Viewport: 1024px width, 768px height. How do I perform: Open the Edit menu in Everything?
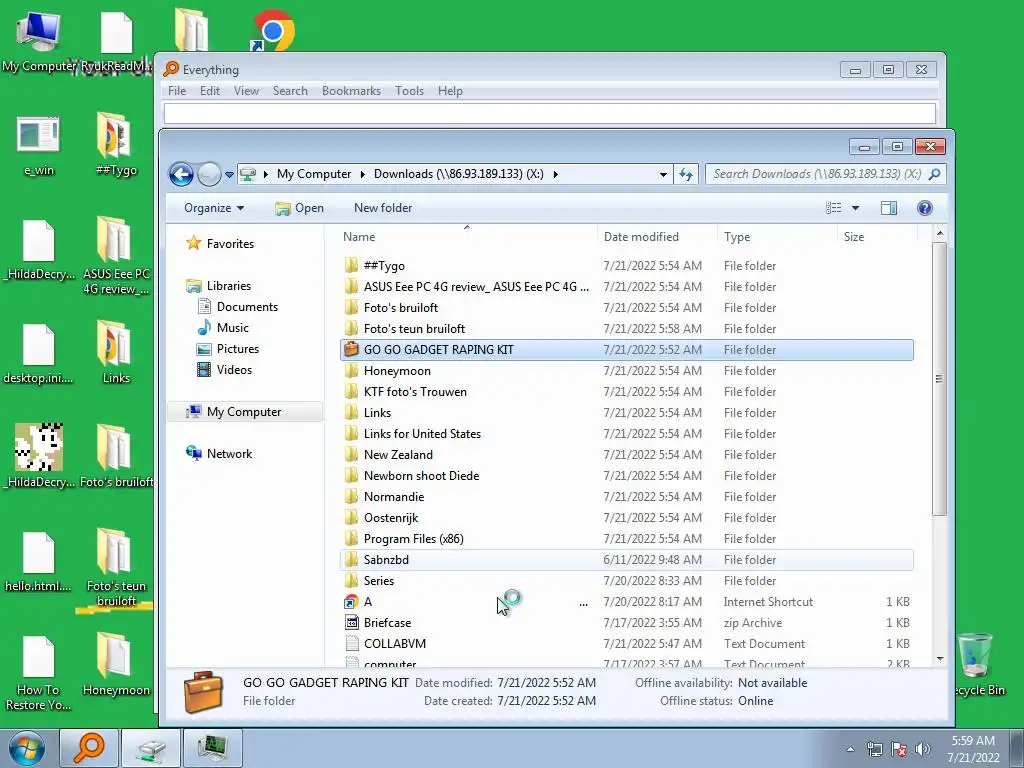tap(210, 91)
